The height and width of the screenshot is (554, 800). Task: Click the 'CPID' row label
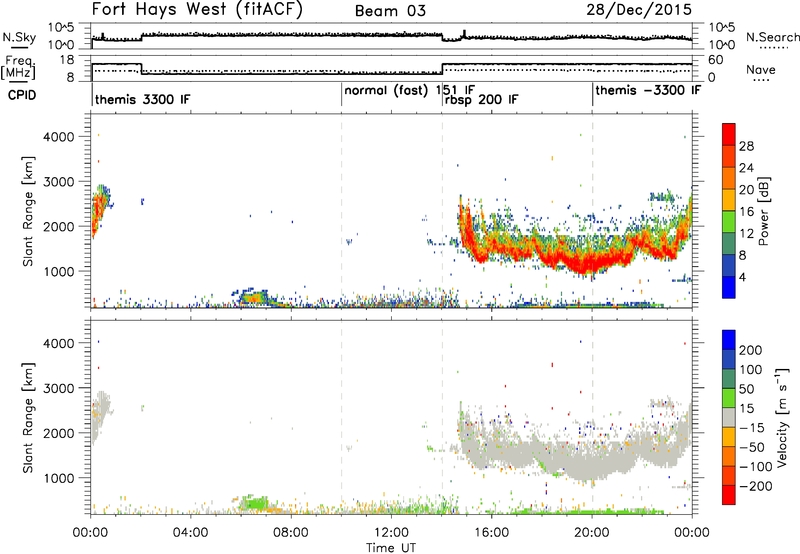(22, 95)
